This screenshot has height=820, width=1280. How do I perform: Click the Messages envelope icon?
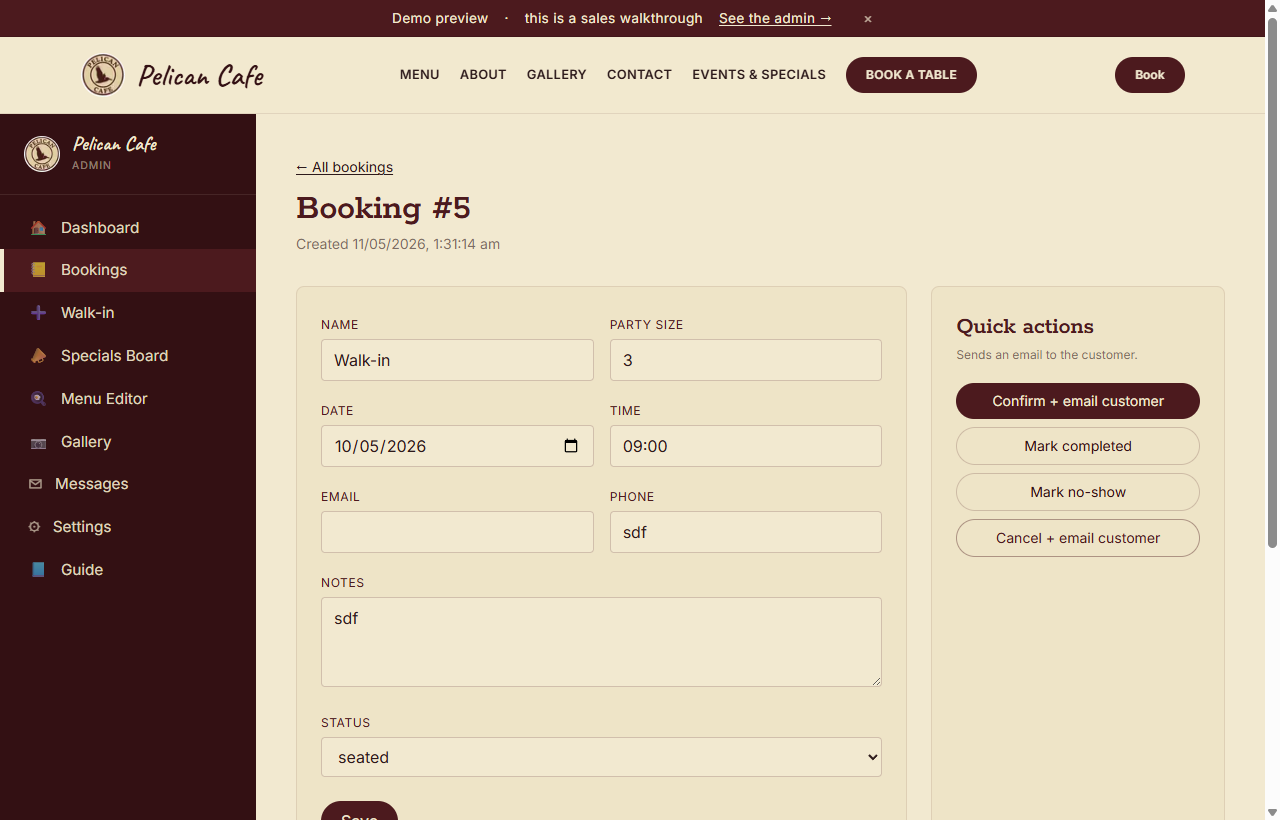click(x=35, y=484)
